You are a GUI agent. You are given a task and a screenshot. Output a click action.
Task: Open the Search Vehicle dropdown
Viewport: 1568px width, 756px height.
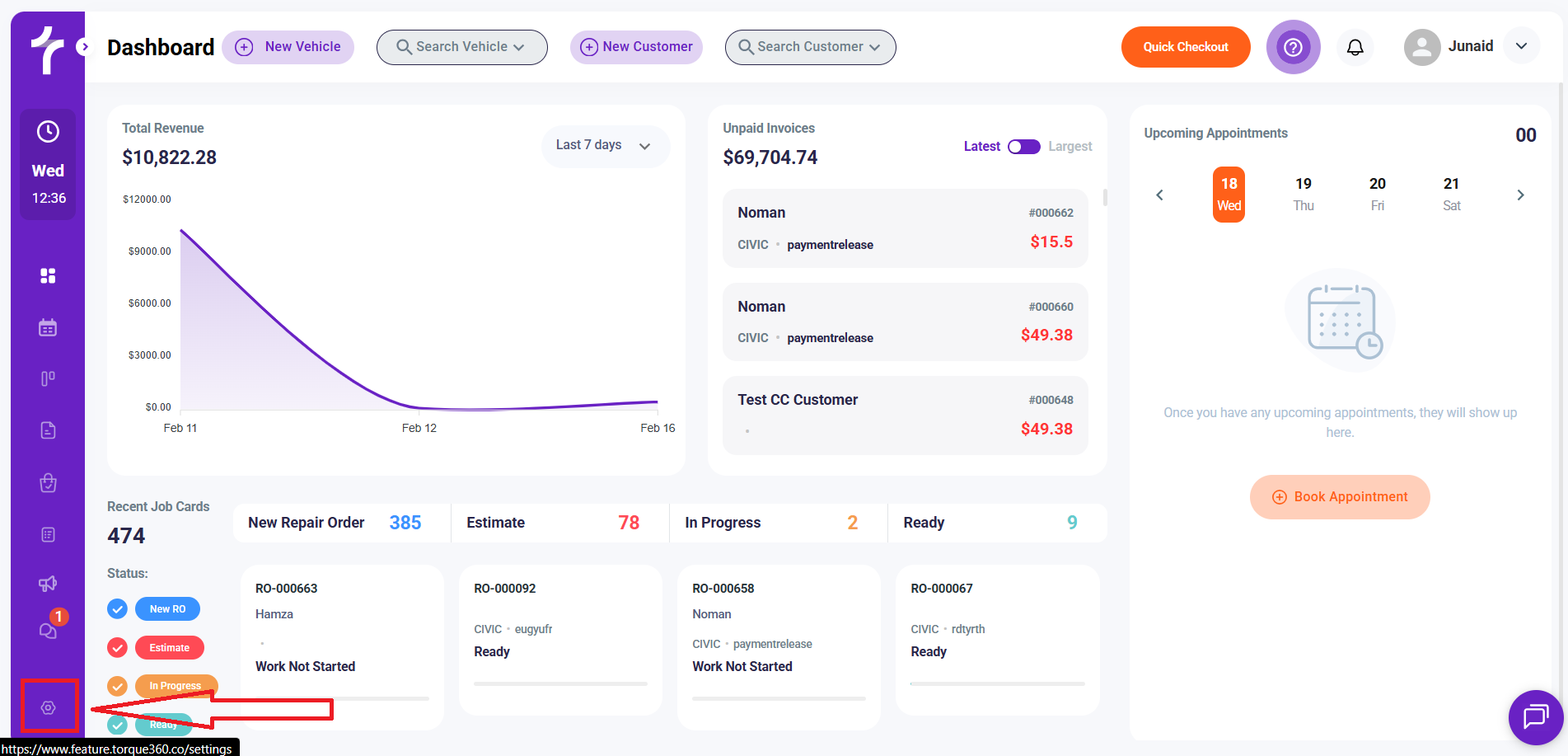461,47
